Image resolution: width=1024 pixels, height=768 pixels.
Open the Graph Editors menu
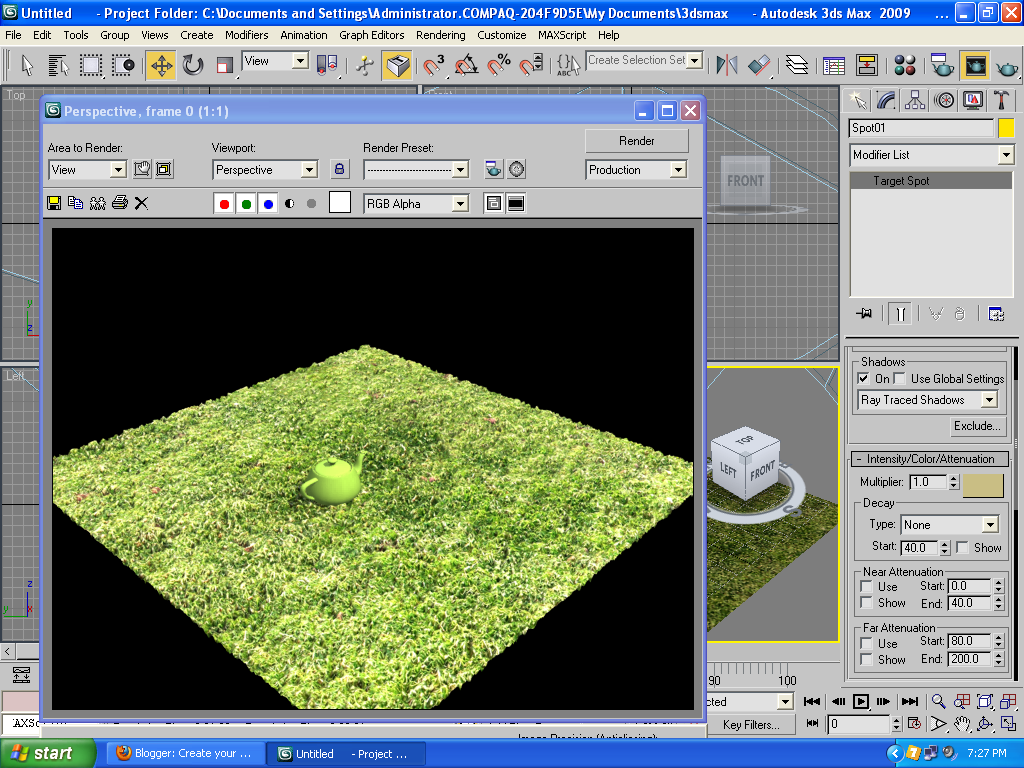372,35
